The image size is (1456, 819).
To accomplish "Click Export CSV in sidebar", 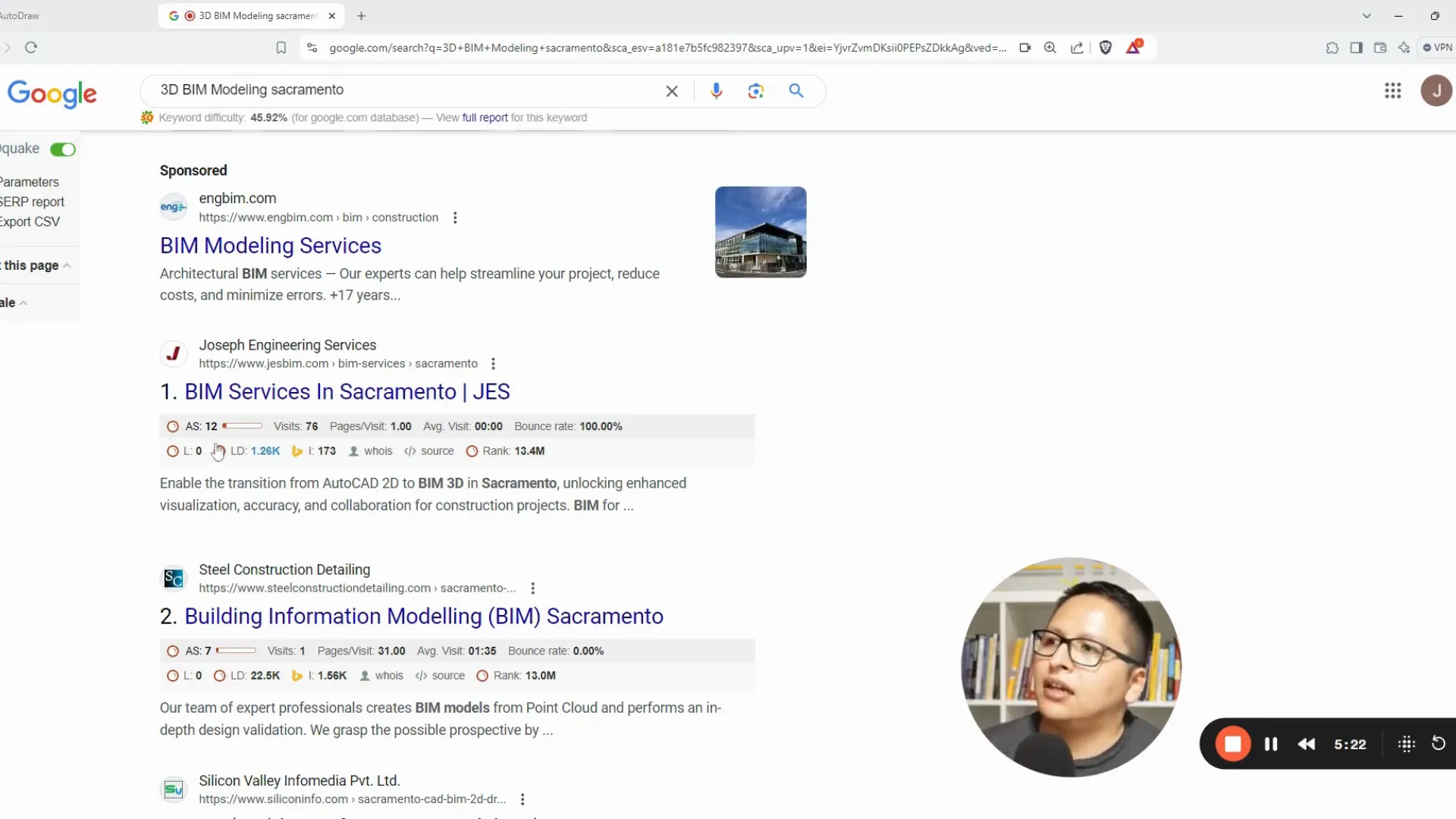I will (30, 221).
